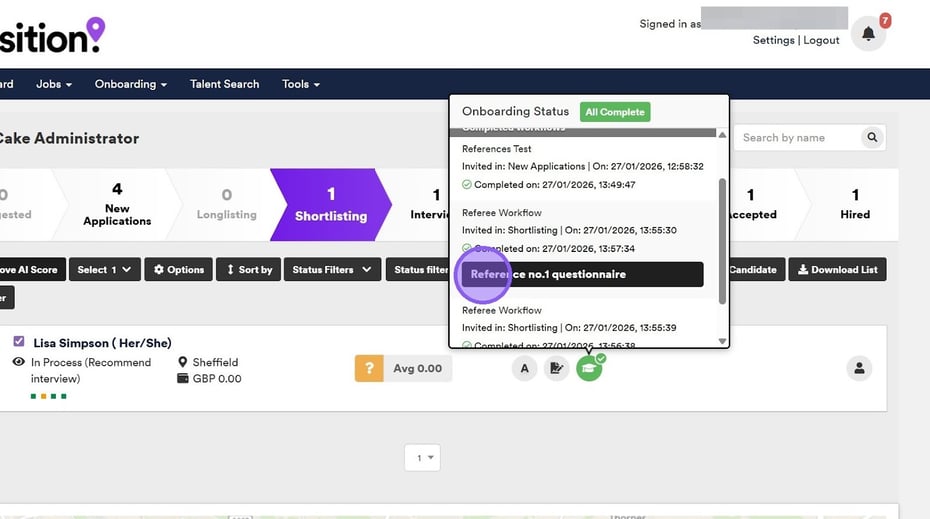Open the Onboarding menu
This screenshot has height=519, width=930.
point(130,84)
